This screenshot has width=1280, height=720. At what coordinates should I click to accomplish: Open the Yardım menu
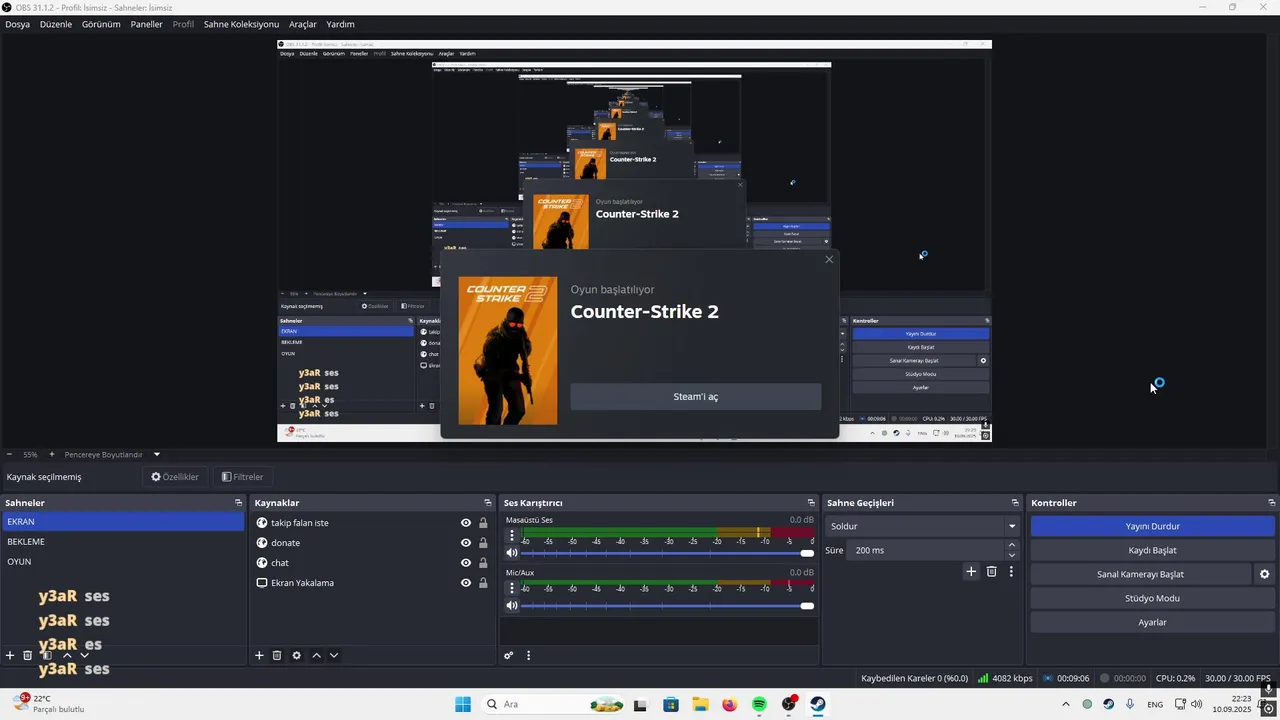(x=340, y=24)
